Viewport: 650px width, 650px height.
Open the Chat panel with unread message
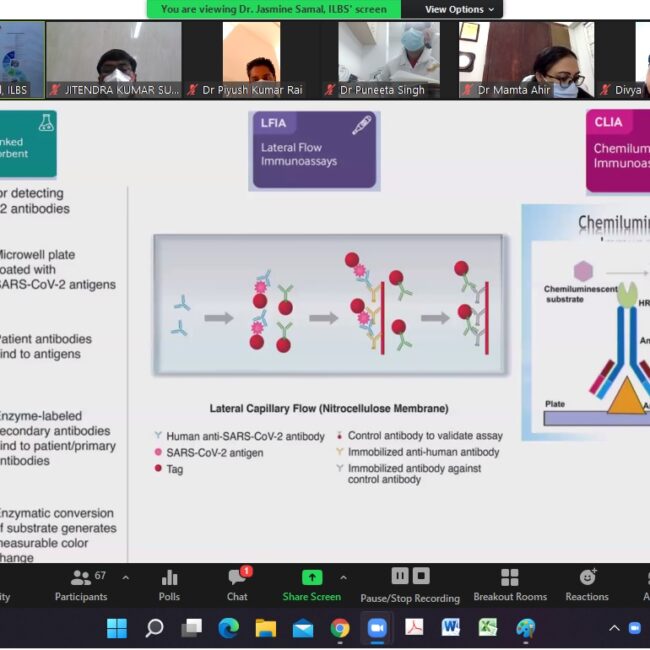237,585
